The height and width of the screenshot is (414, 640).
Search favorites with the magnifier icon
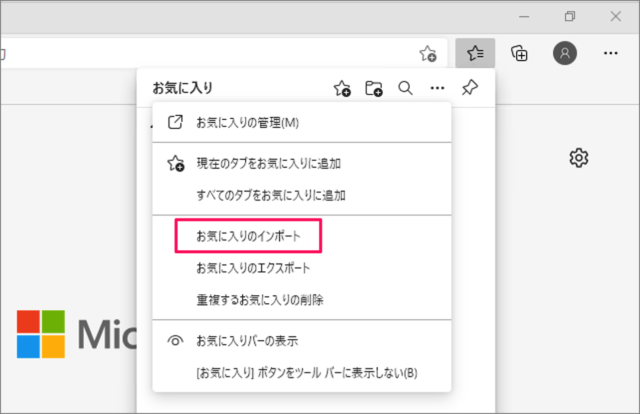[x=405, y=88]
